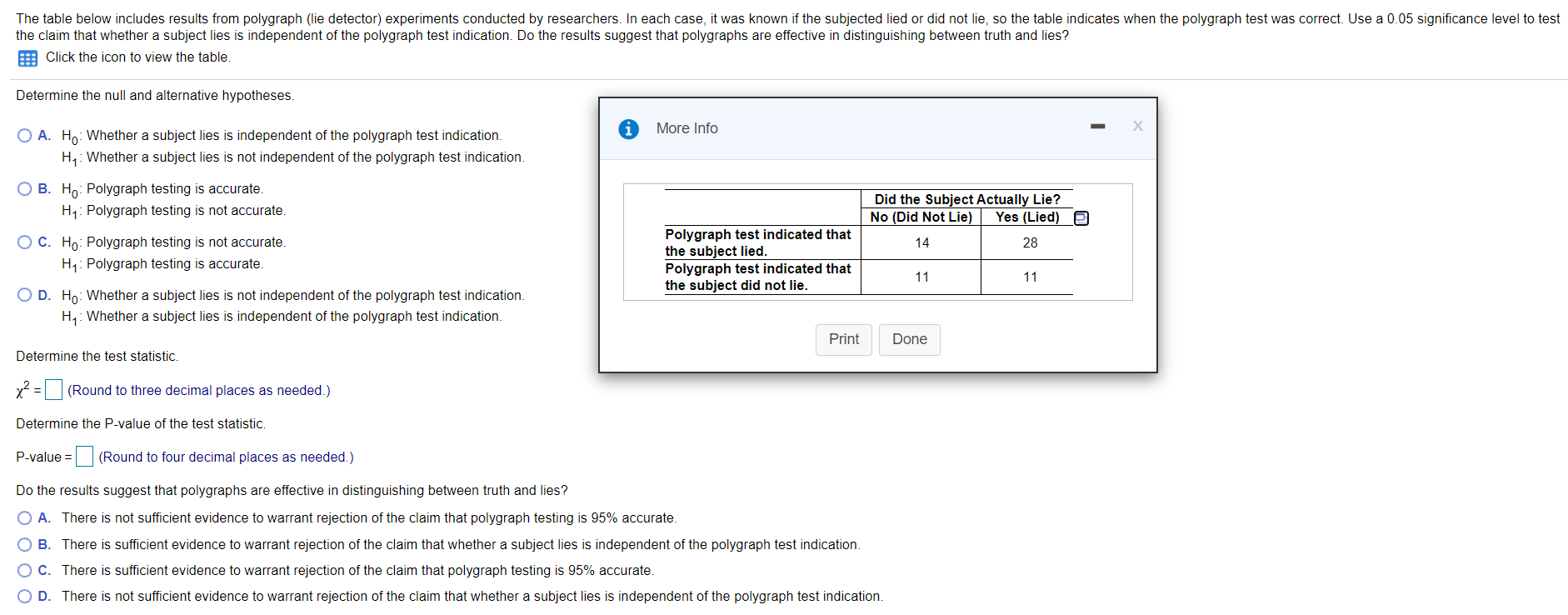Click the No (Did Not Lie) column header
The height and width of the screenshot is (615, 1568).
coord(920,217)
